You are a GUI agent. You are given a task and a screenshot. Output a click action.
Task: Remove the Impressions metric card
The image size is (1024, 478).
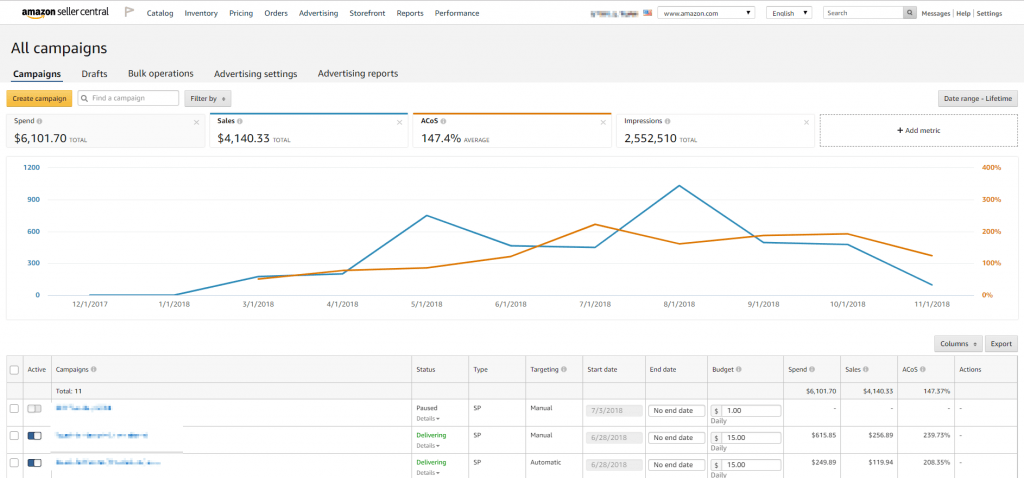click(806, 122)
